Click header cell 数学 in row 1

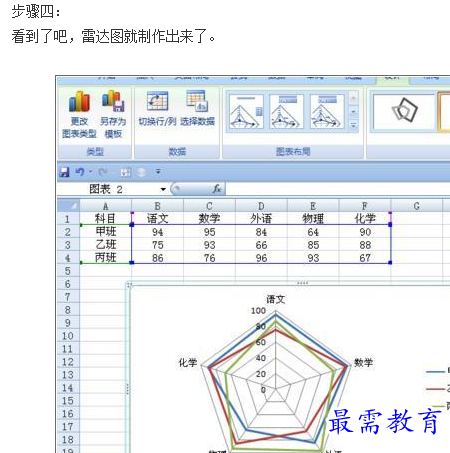pyautogui.click(x=209, y=219)
